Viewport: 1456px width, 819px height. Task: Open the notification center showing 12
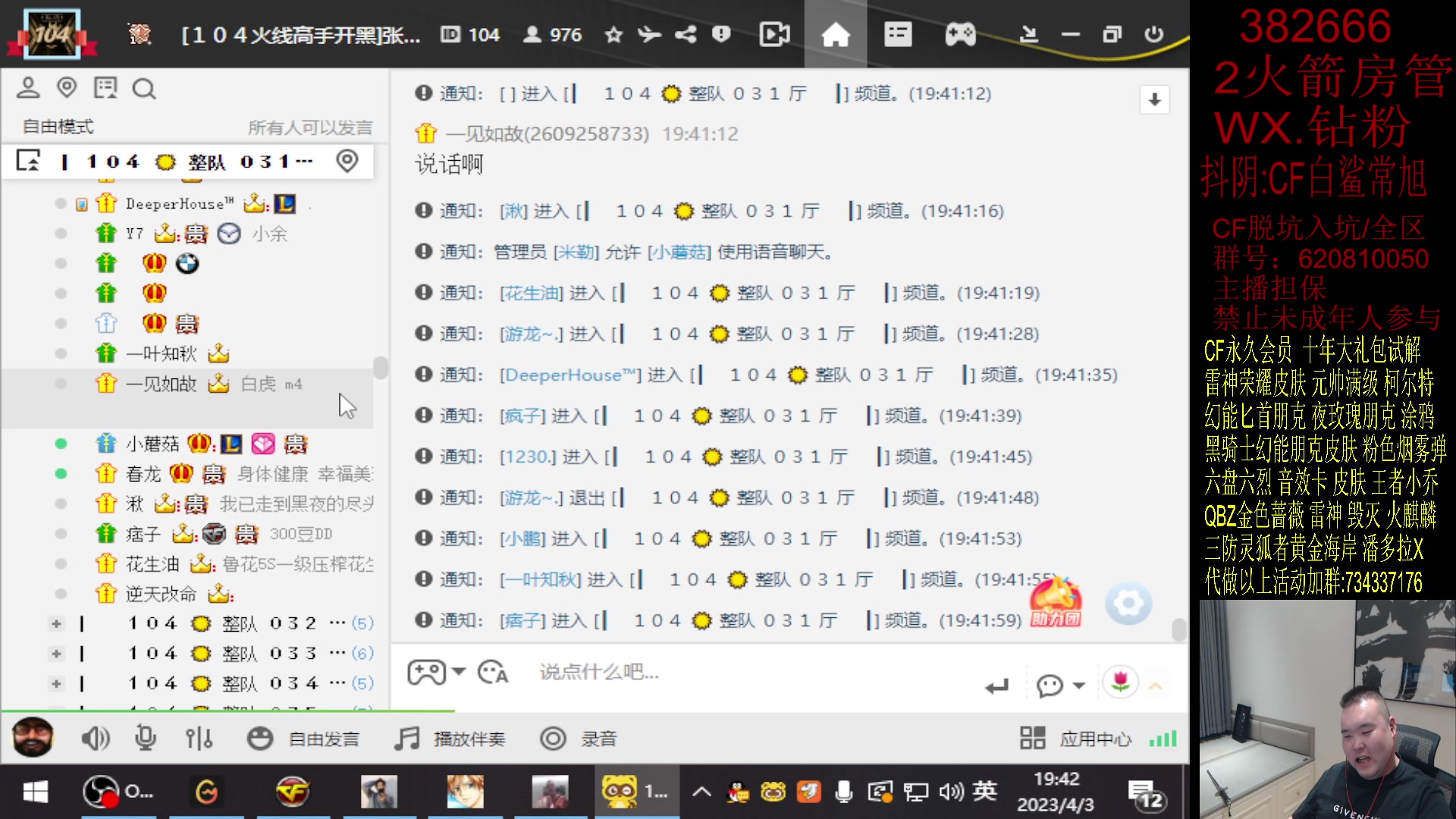(x=1145, y=793)
